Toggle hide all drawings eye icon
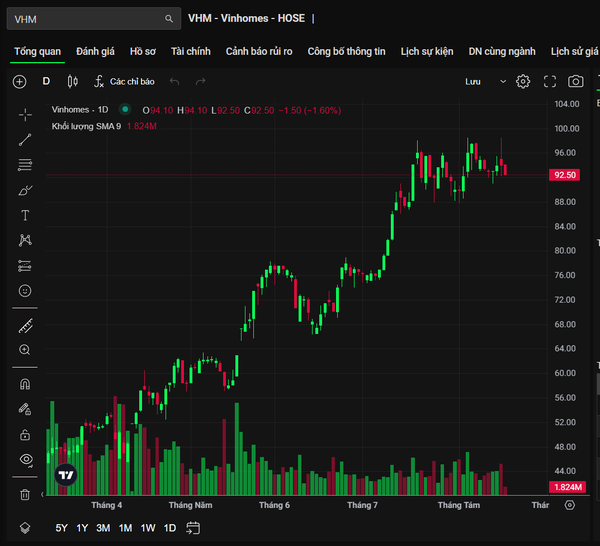 pos(26,460)
